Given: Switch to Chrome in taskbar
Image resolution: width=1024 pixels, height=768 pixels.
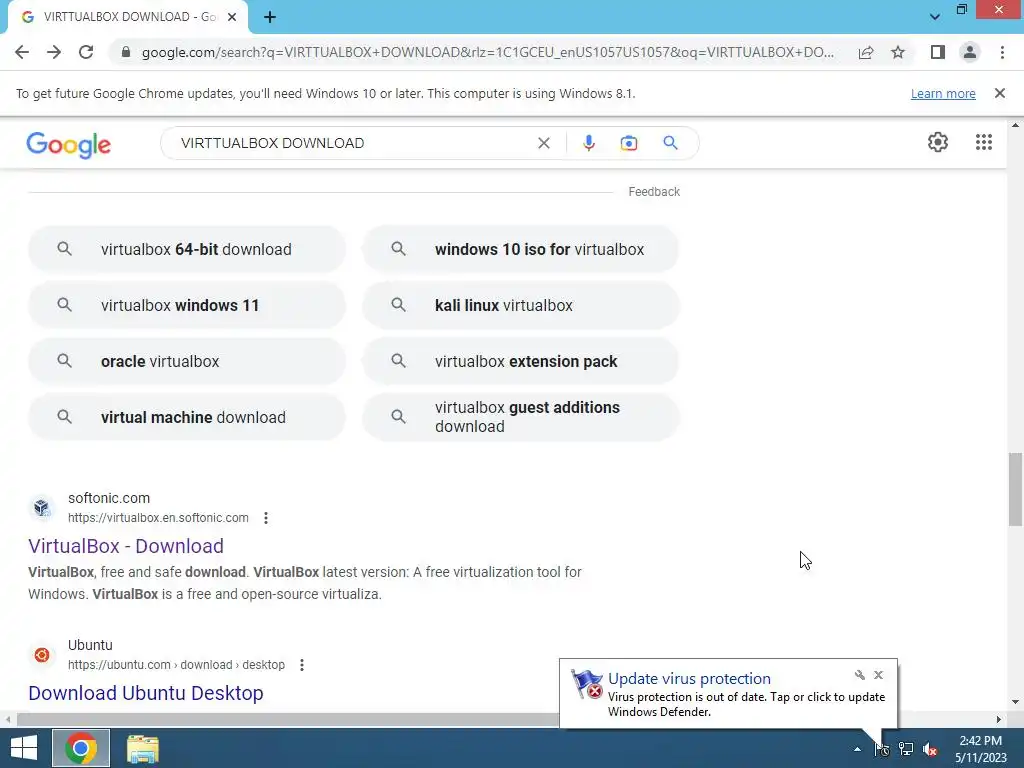Looking at the screenshot, I should [x=81, y=748].
